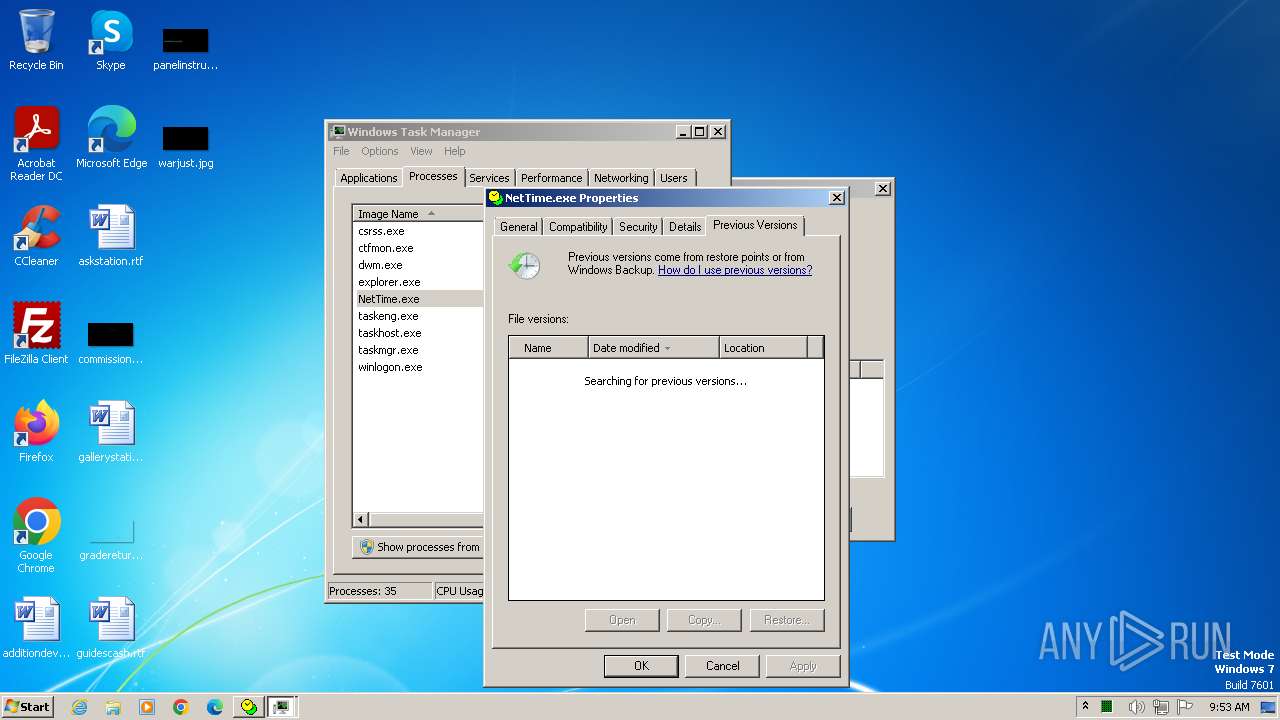Launch the Skype desktop shortcut
The image size is (1280, 720).
tap(111, 40)
